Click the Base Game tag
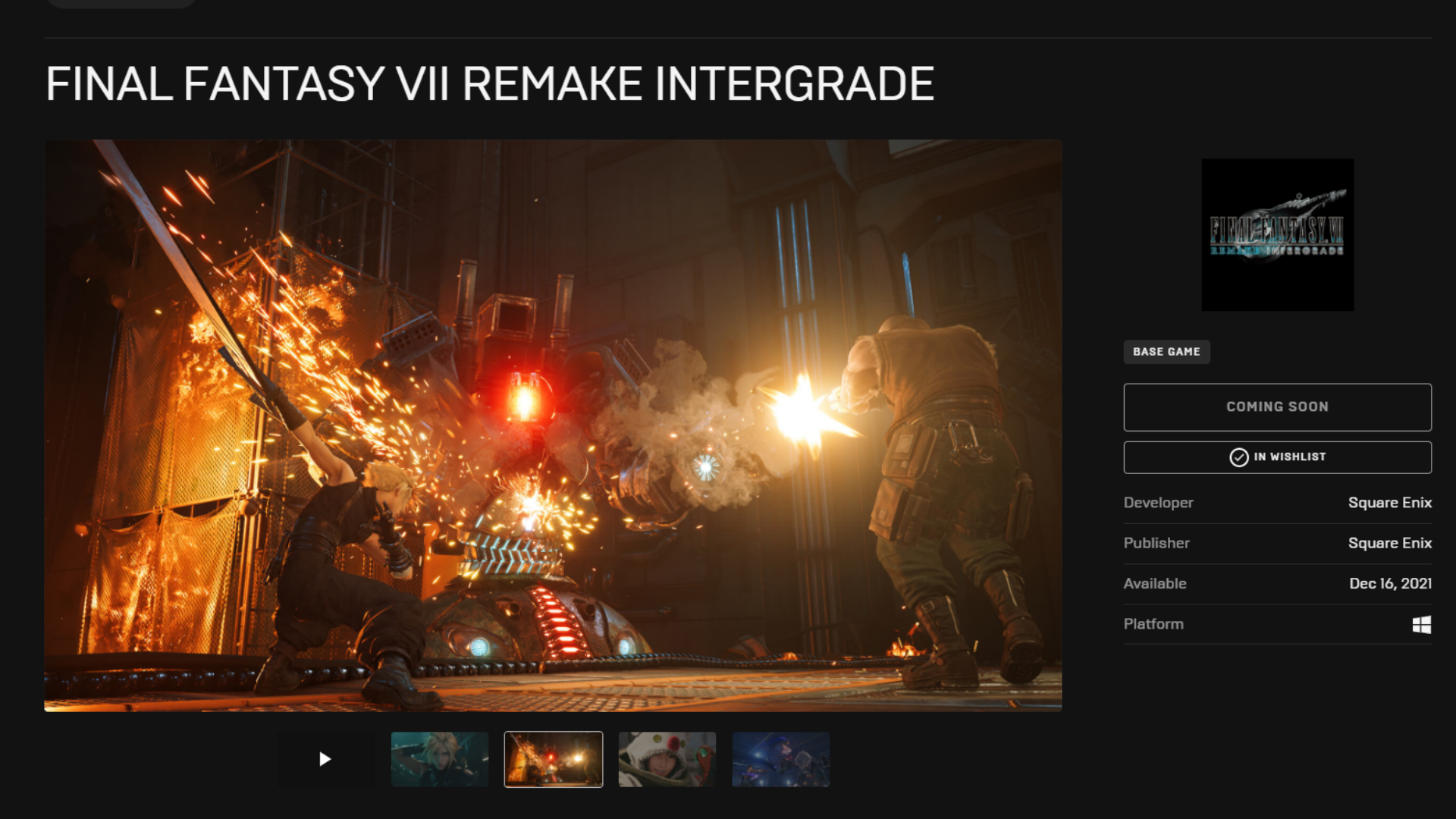Image resolution: width=1456 pixels, height=819 pixels. (x=1166, y=352)
